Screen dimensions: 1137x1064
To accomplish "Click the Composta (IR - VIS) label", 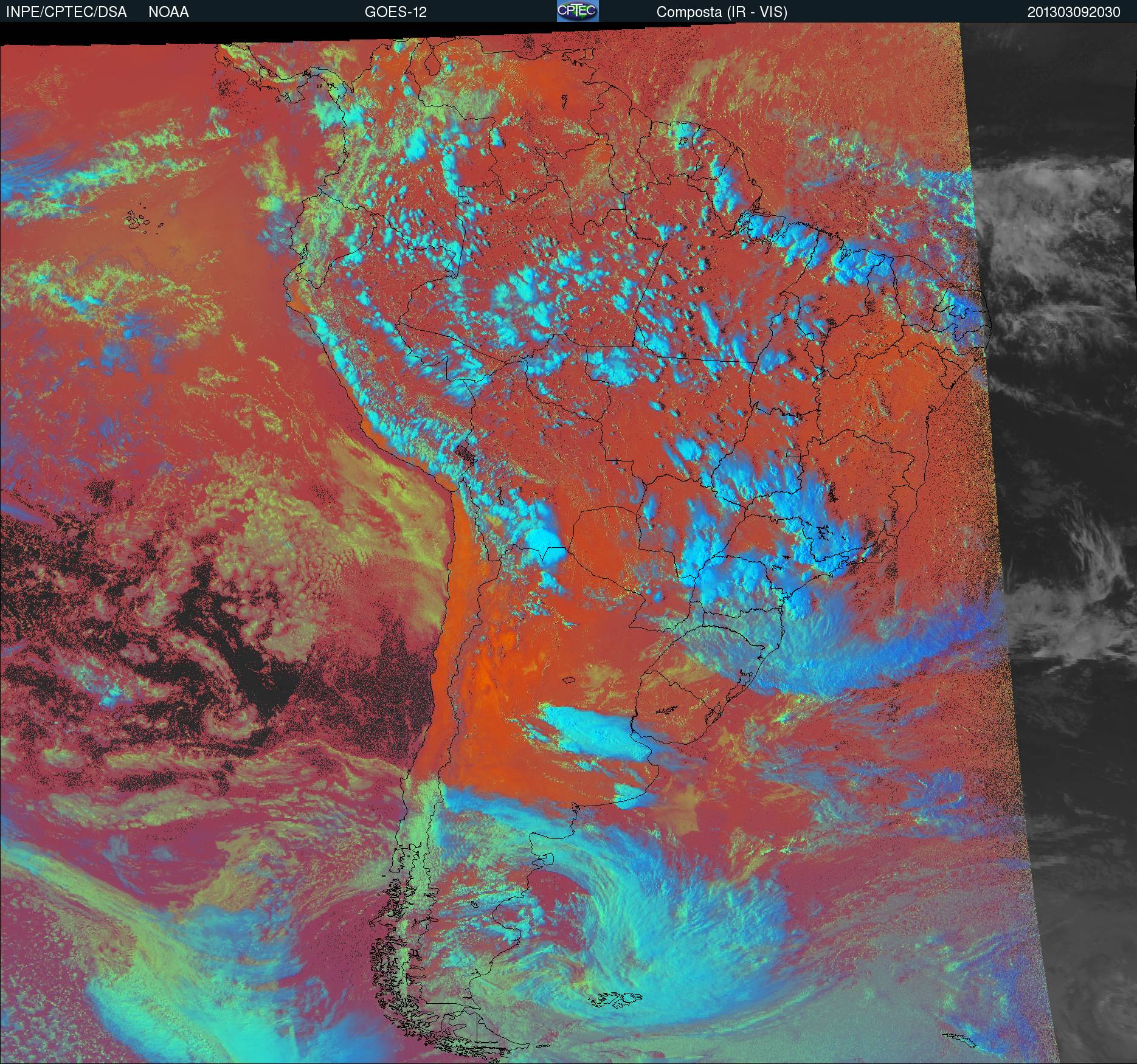I will (x=722, y=12).
